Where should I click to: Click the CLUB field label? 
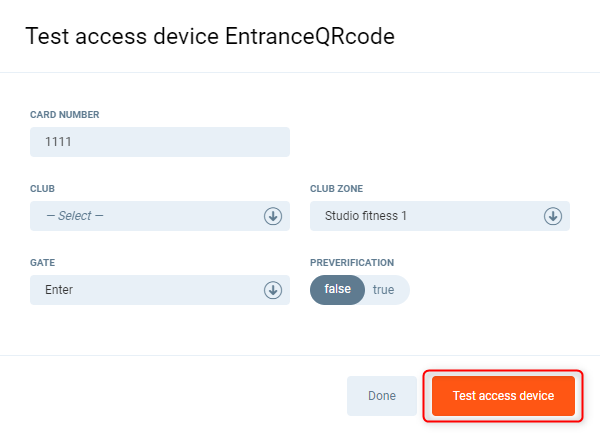tap(43, 188)
